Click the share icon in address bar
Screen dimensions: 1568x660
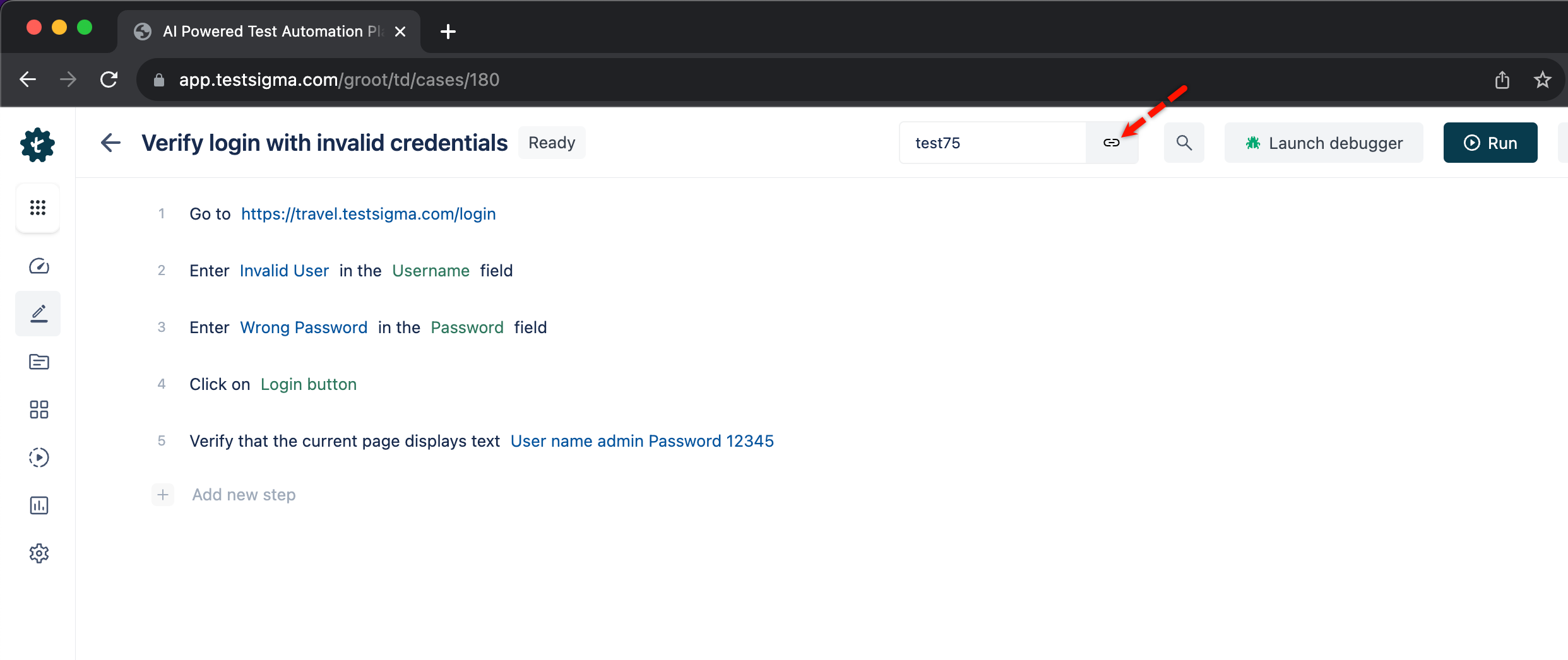tap(1502, 80)
